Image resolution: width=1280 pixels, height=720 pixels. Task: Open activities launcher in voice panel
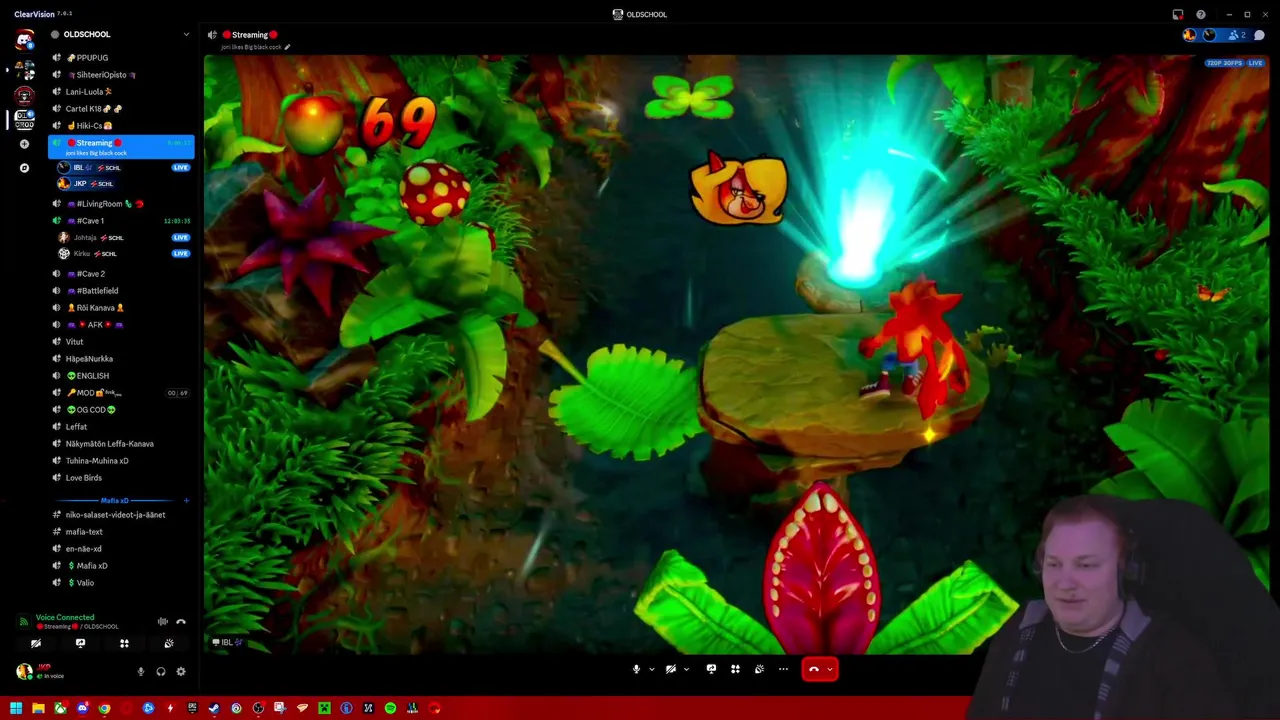click(x=124, y=644)
